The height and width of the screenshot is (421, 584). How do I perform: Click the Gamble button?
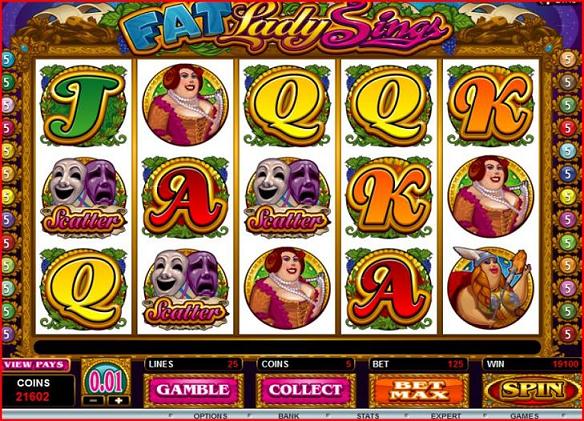pyautogui.click(x=193, y=390)
